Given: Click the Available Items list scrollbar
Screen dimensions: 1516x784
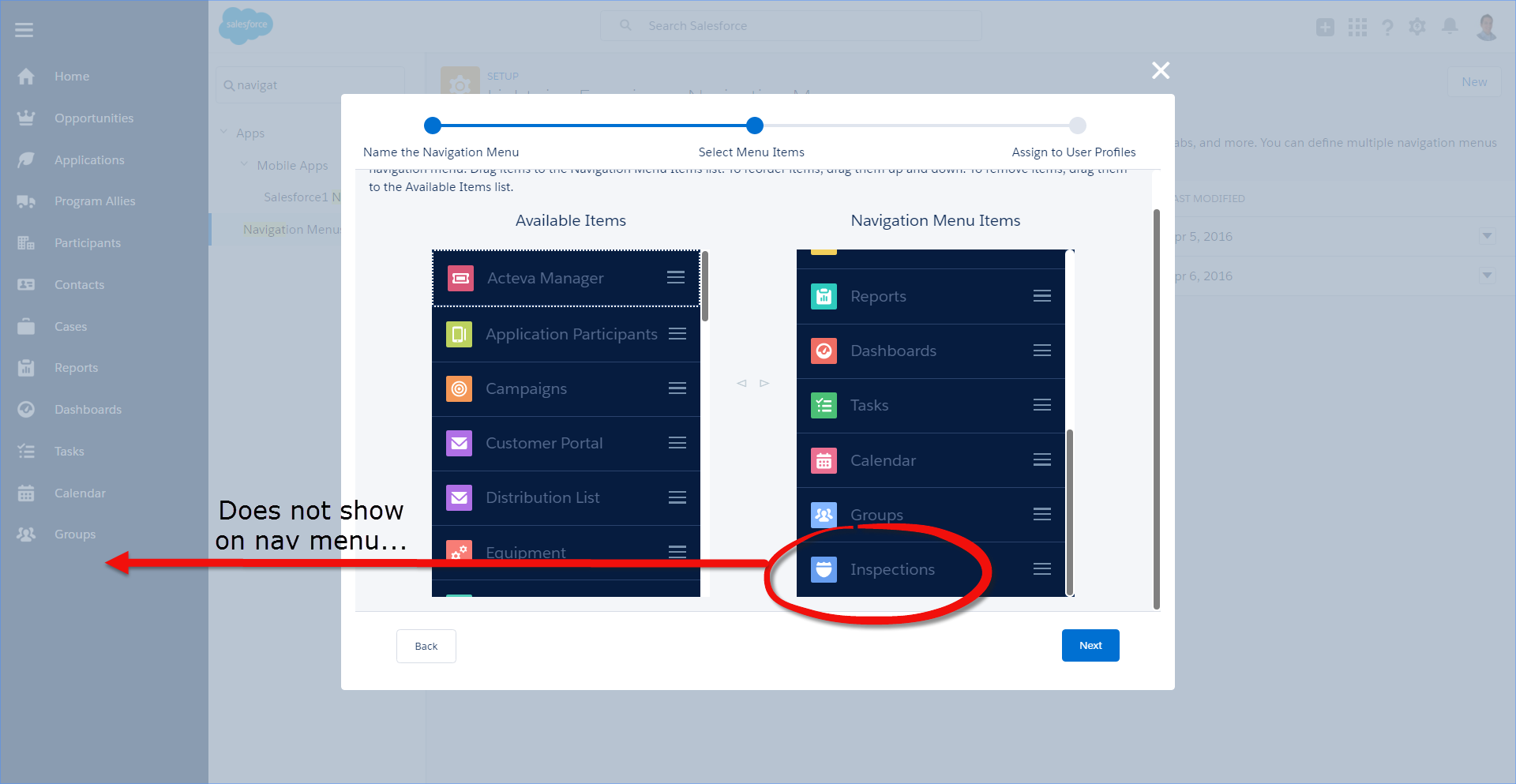Looking at the screenshot, I should tap(705, 286).
